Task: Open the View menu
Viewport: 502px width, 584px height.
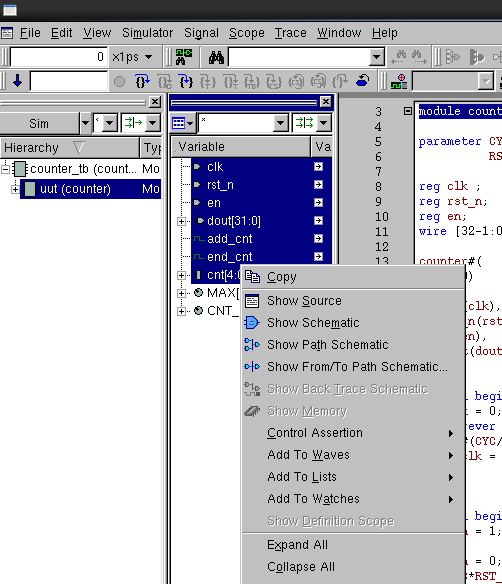Action: 97,33
